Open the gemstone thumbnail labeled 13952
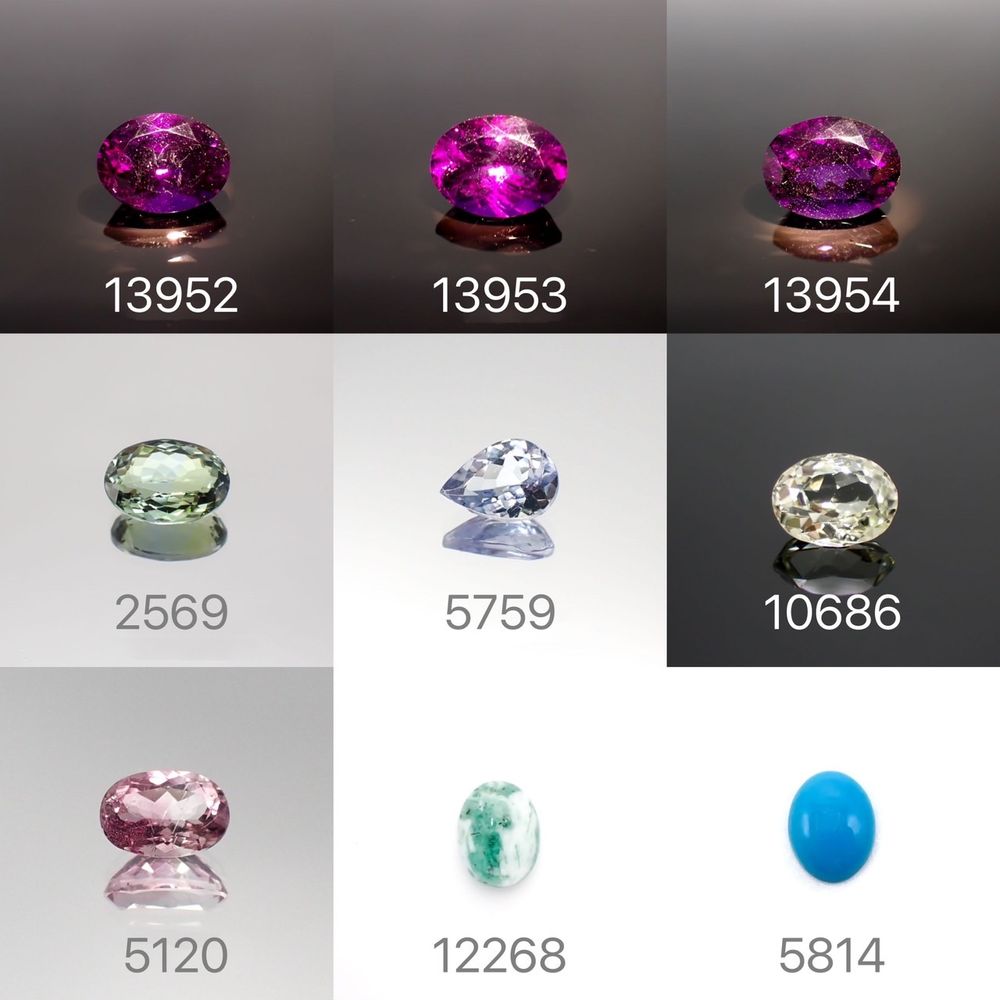 click(x=166, y=166)
